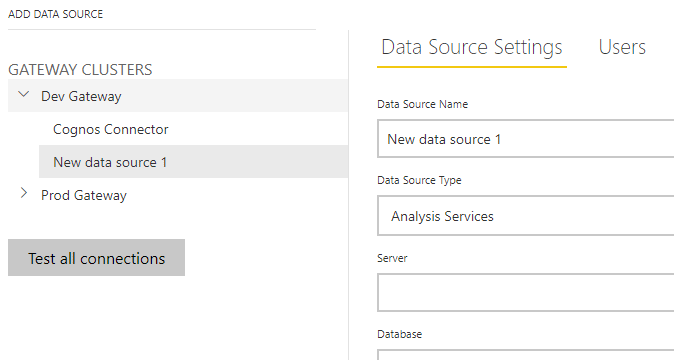The image size is (674, 360).
Task: Select the Data Source Settings tab
Action: click(472, 47)
